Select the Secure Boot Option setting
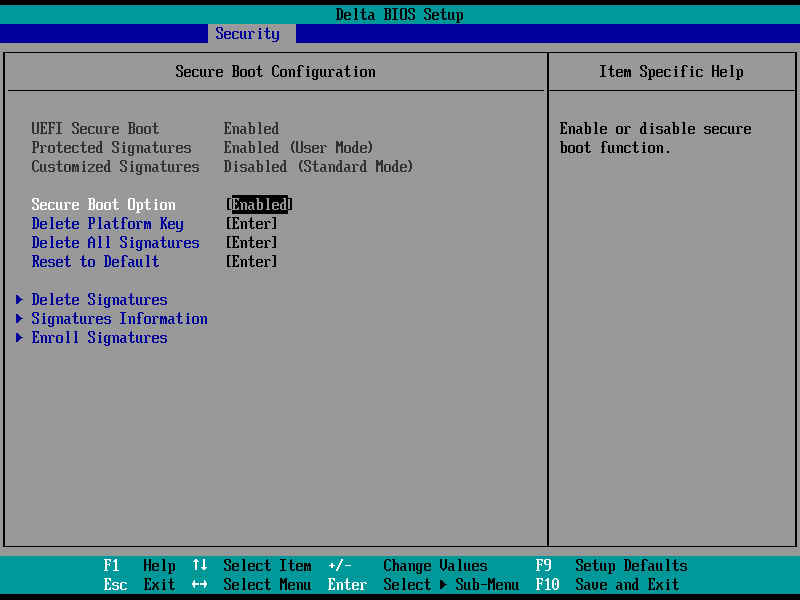This screenshot has width=800, height=600. [104, 205]
